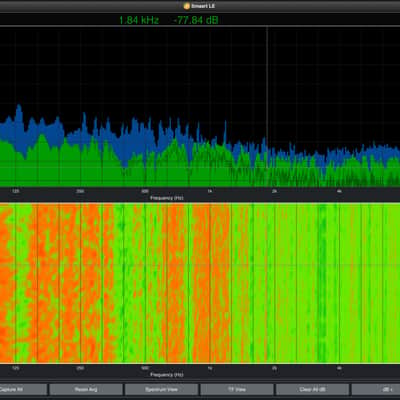Viewport: 400px width, 400px height.
Task: Switch to TF View with its button
Action: 237,389
